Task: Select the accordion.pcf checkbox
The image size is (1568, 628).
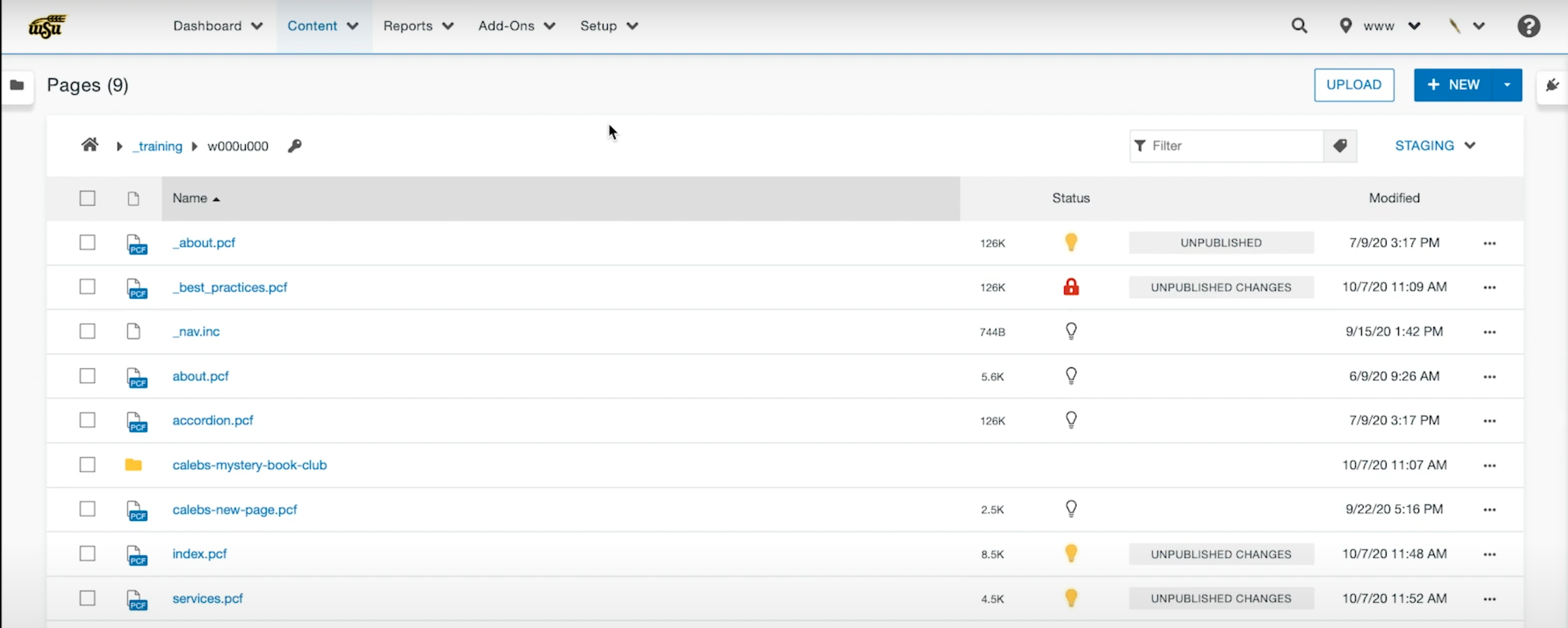Action: (88, 420)
